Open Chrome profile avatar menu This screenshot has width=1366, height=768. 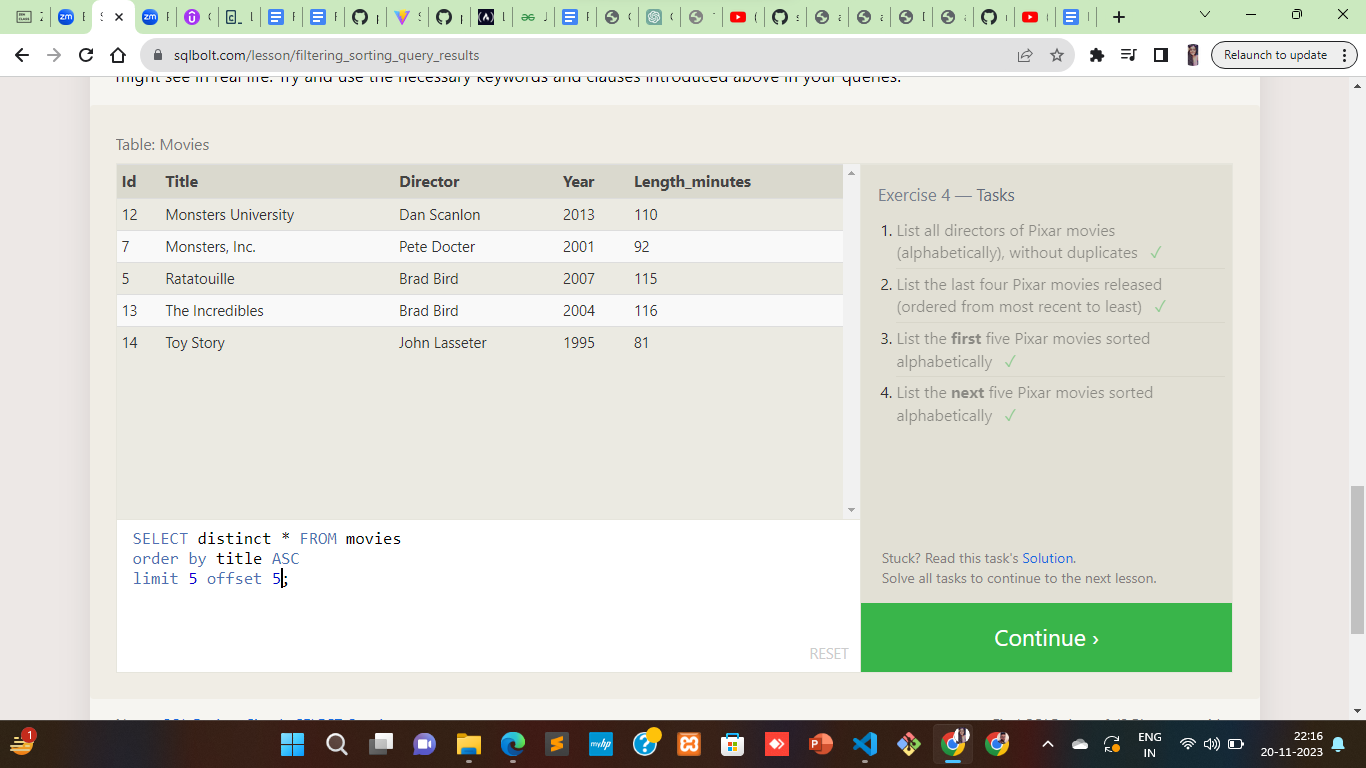point(1193,55)
